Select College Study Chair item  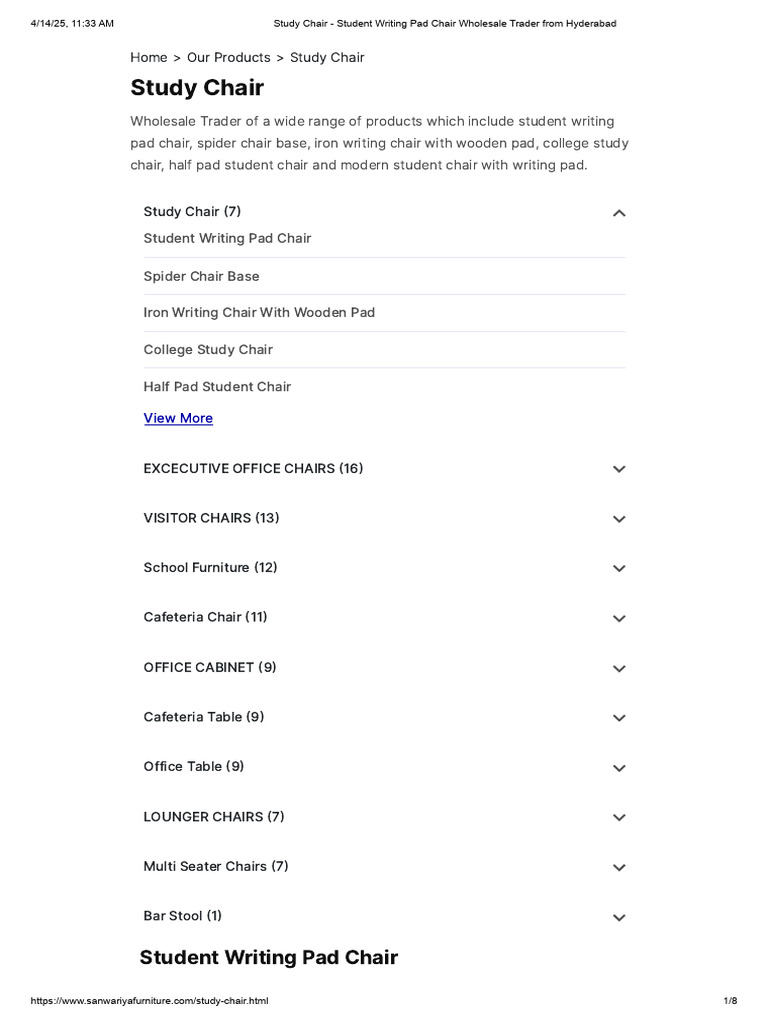[x=208, y=349]
